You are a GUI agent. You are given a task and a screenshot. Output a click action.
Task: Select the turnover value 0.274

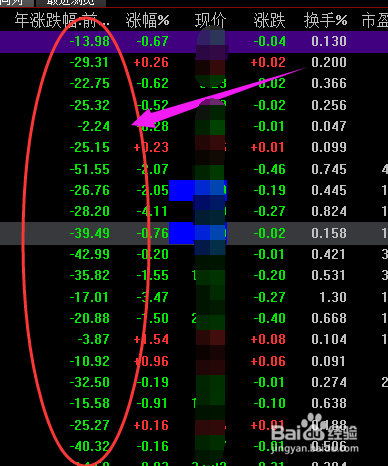329,382
